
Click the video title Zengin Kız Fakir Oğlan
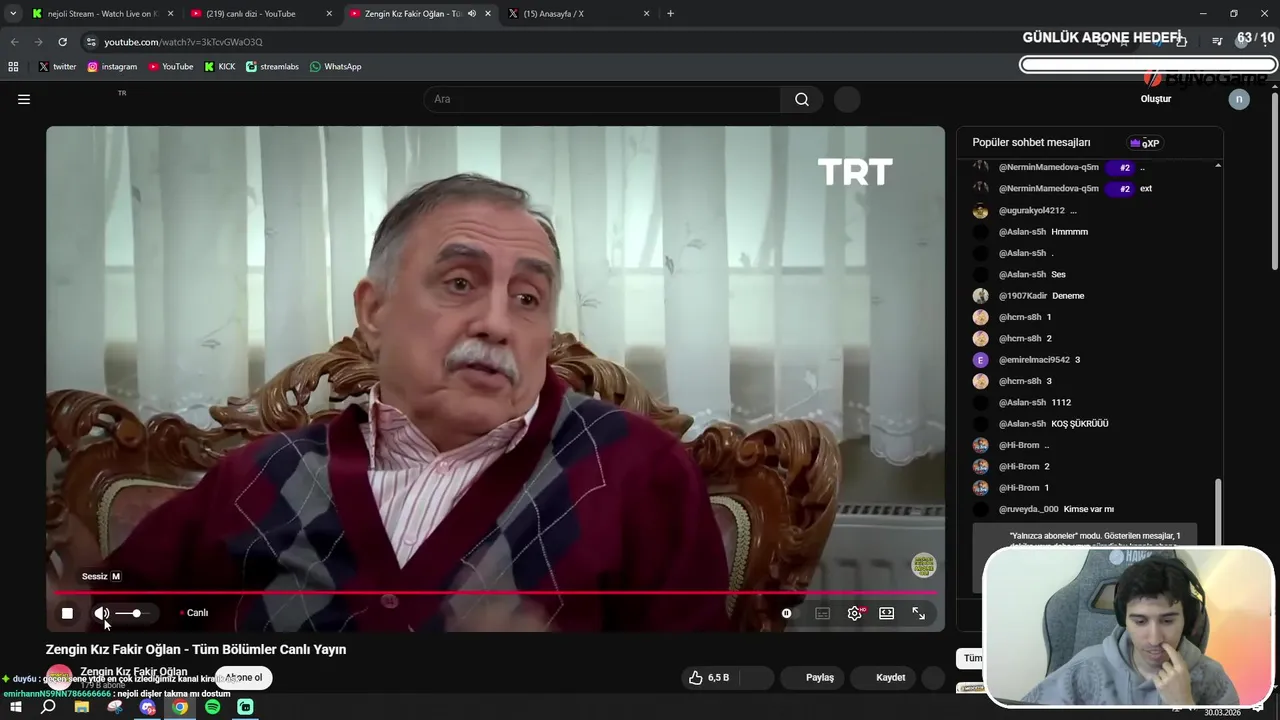pos(196,649)
